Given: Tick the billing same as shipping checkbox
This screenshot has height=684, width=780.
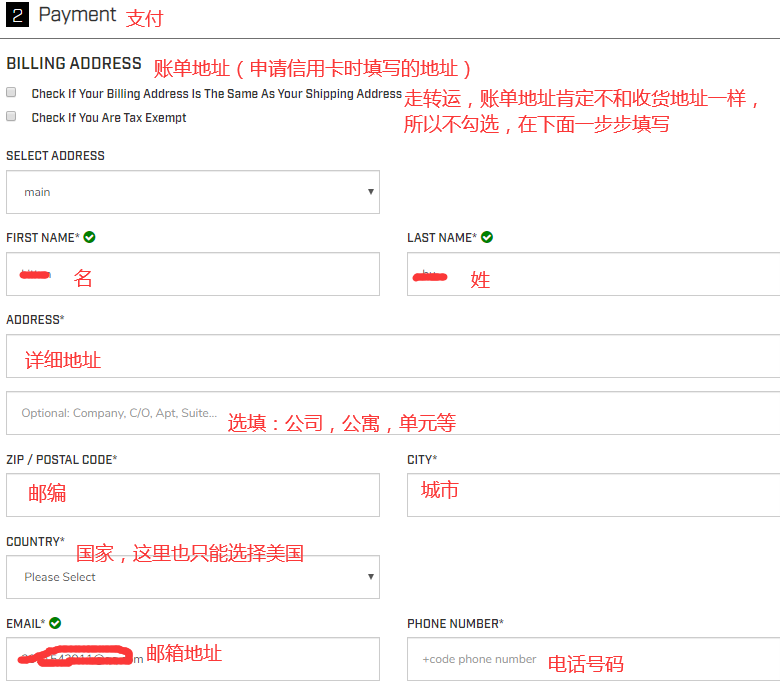Looking at the screenshot, I should click(x=12, y=92).
